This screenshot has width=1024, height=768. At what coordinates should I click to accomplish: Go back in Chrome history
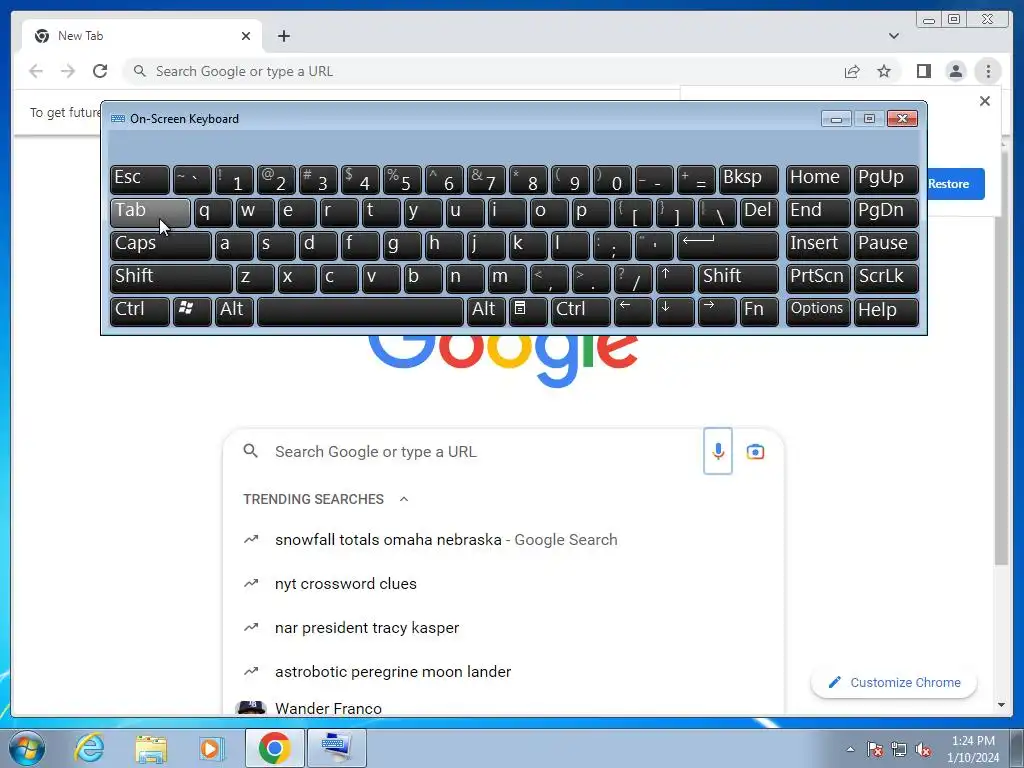coord(36,71)
